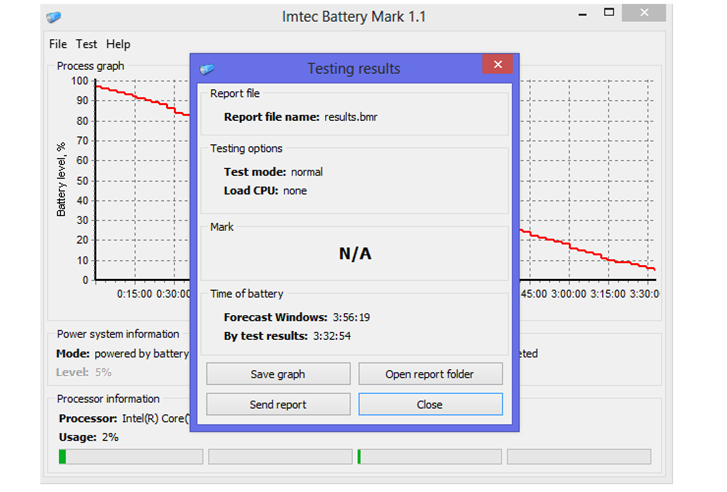The height and width of the screenshot is (492, 727).
Task: Click the 3:15:00 graph axis label
Action: coord(608,294)
